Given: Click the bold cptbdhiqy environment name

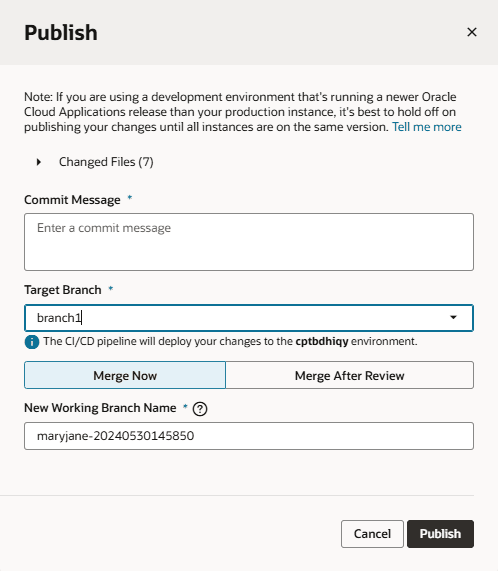Looking at the screenshot, I should point(322,342).
